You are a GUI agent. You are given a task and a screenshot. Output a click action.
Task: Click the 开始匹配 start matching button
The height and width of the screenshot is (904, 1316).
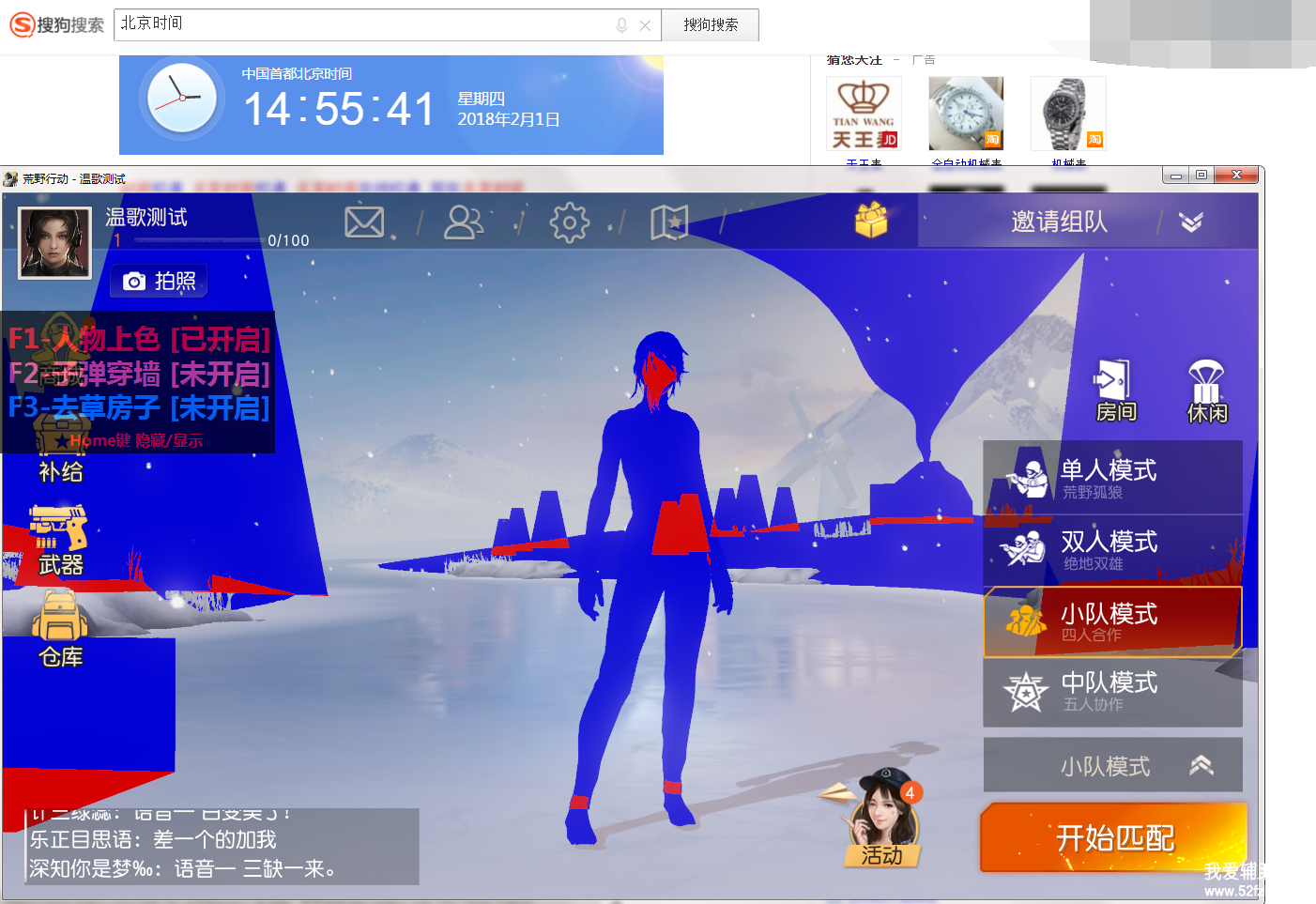[1114, 837]
